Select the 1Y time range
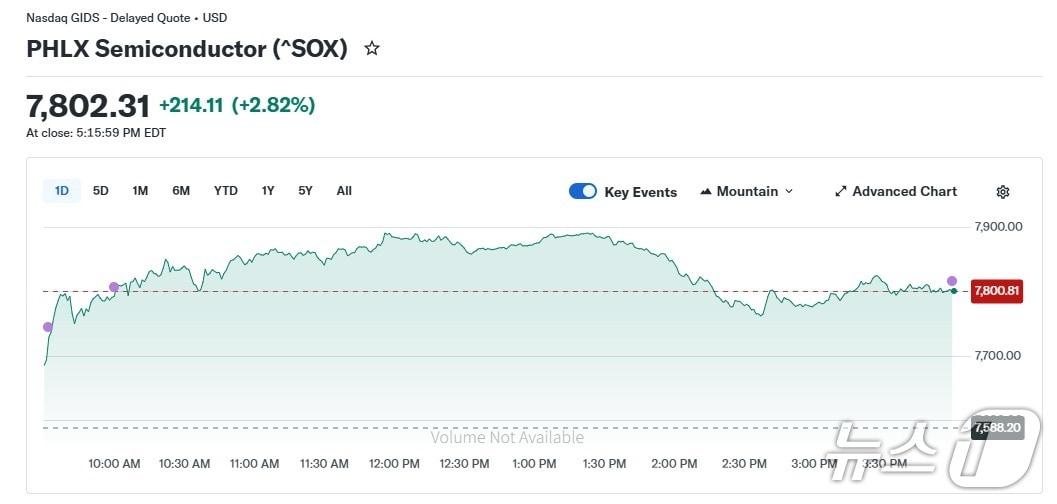This screenshot has width=1057, height=504. 268,191
